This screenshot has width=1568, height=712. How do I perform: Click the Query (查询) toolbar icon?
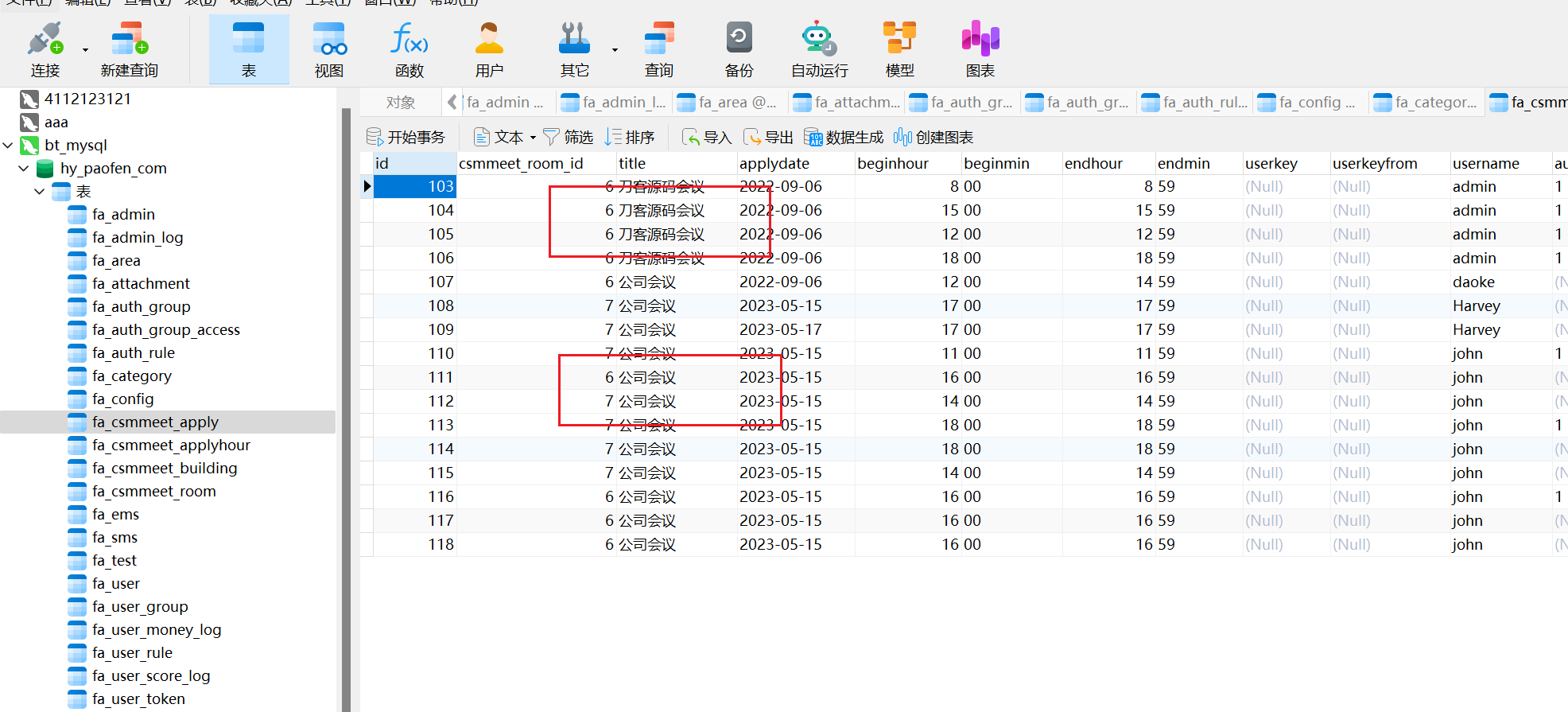pos(658,40)
